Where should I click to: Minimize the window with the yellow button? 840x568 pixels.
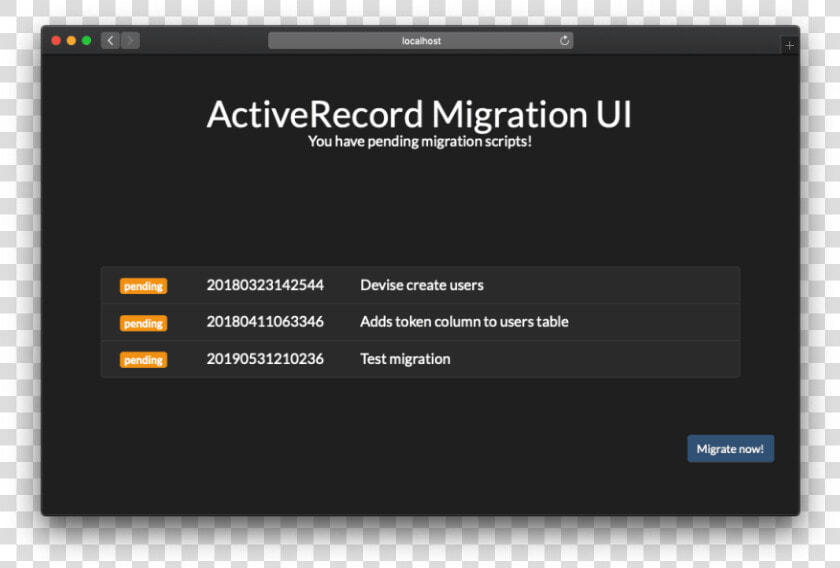71,41
